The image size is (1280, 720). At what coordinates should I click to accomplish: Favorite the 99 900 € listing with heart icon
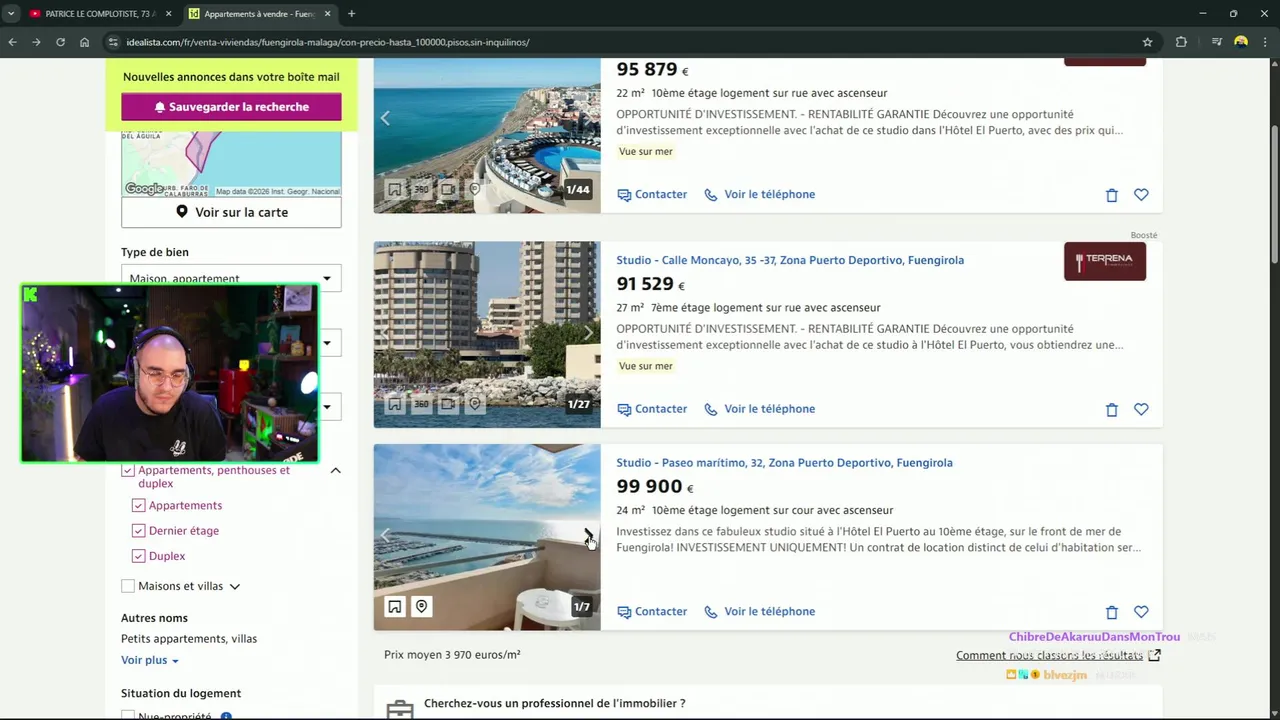[1141, 612]
